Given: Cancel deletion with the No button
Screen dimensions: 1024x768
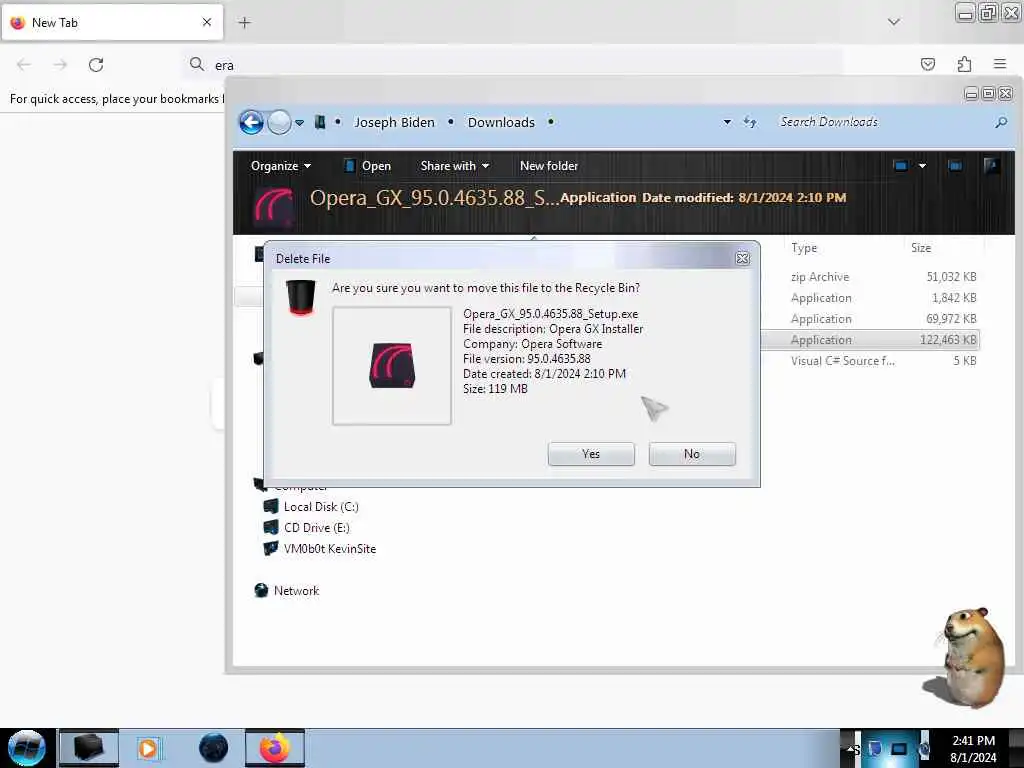Looking at the screenshot, I should (x=692, y=454).
